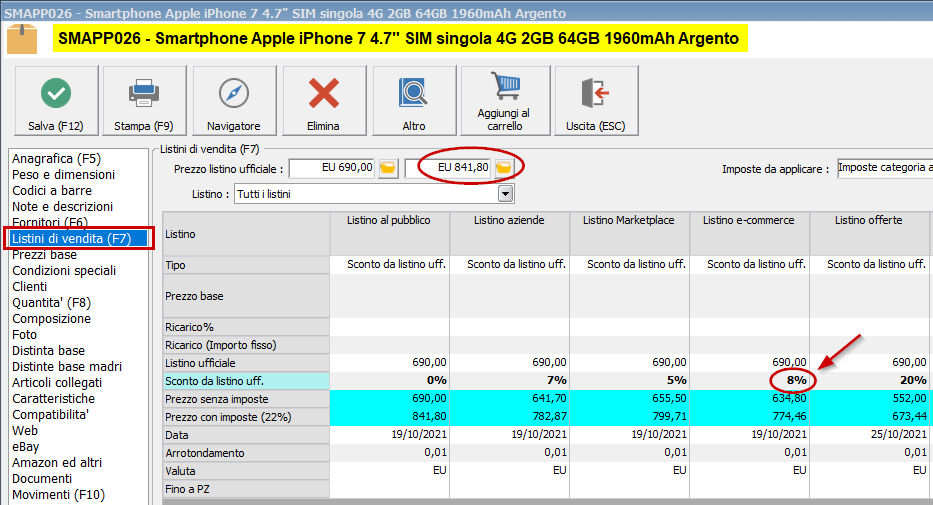The image size is (933, 505).
Task: Open Caratteristiche section
Action: click(54, 399)
